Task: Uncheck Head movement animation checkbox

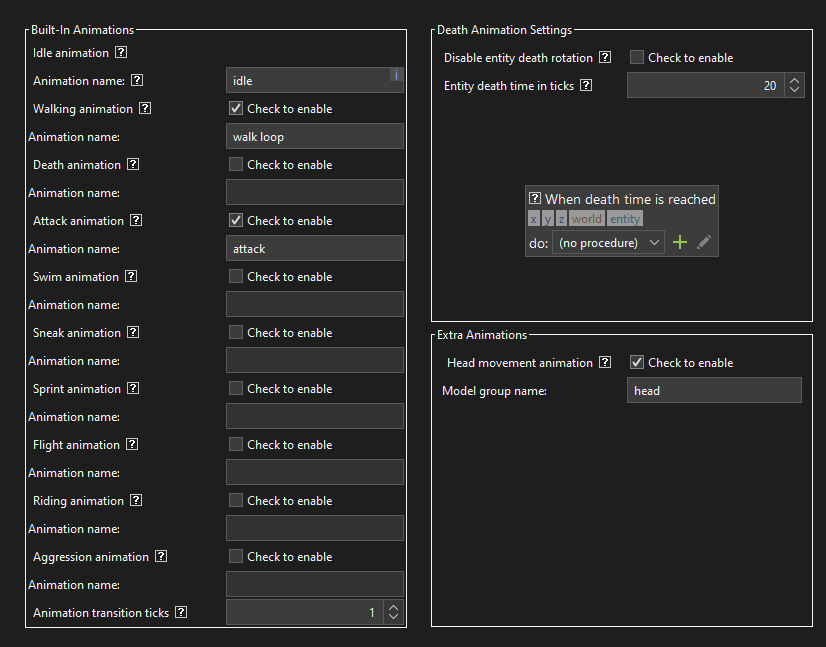Action: 637,362
